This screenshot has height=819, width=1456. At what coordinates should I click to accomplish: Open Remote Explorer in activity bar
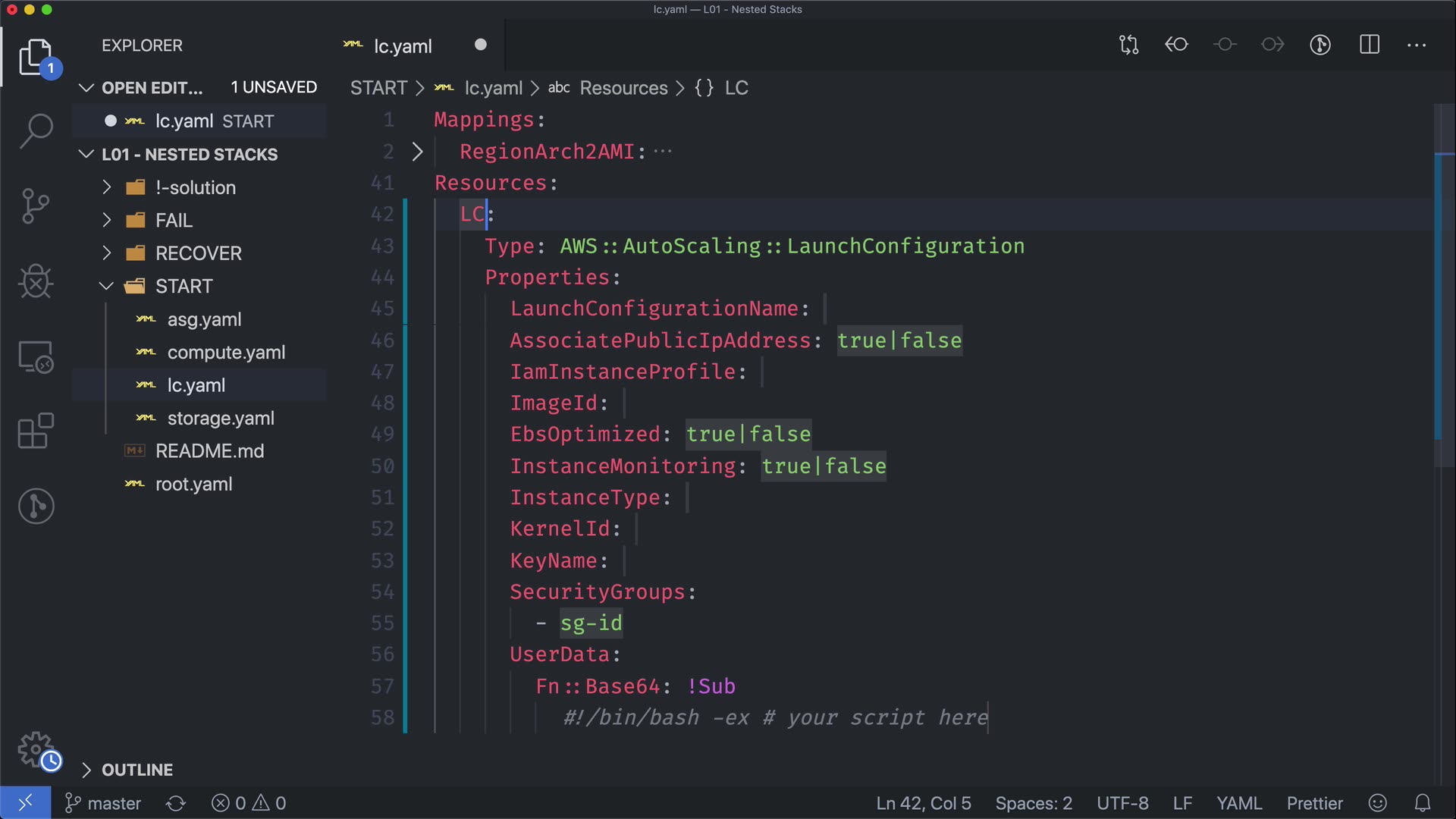pos(36,356)
